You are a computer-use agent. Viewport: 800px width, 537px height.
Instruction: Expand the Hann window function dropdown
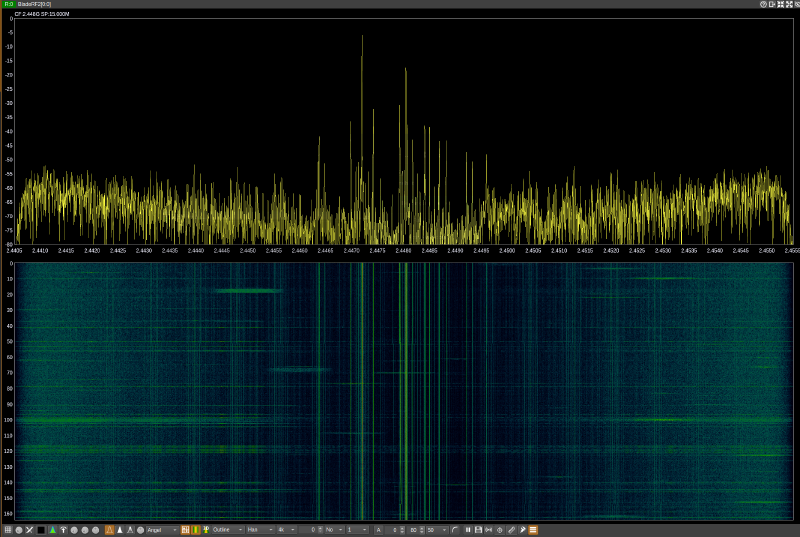coord(259,529)
